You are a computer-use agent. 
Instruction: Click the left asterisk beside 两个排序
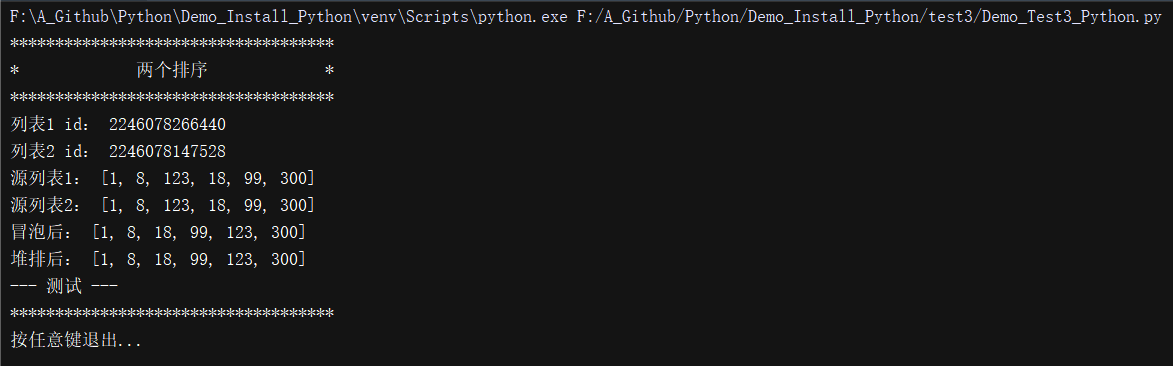pyautogui.click(x=15, y=71)
